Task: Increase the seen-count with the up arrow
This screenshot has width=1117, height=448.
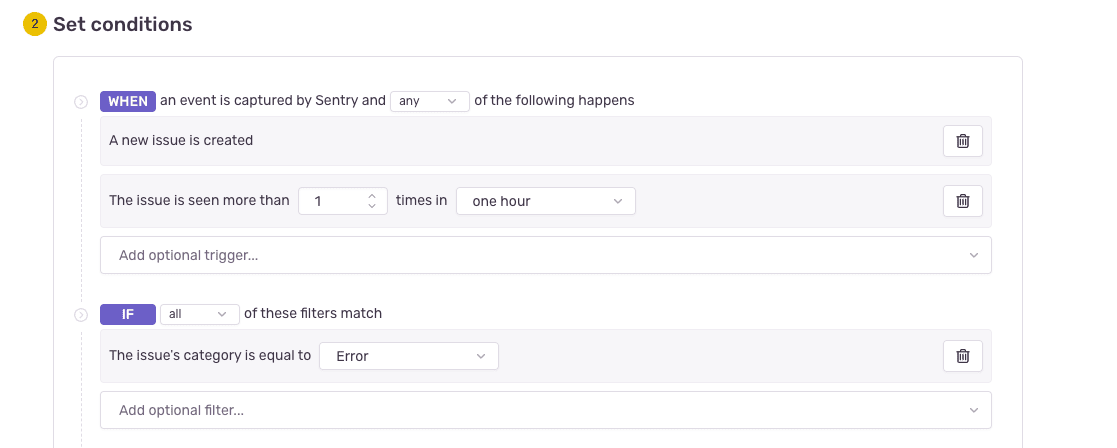Action: click(x=372, y=196)
